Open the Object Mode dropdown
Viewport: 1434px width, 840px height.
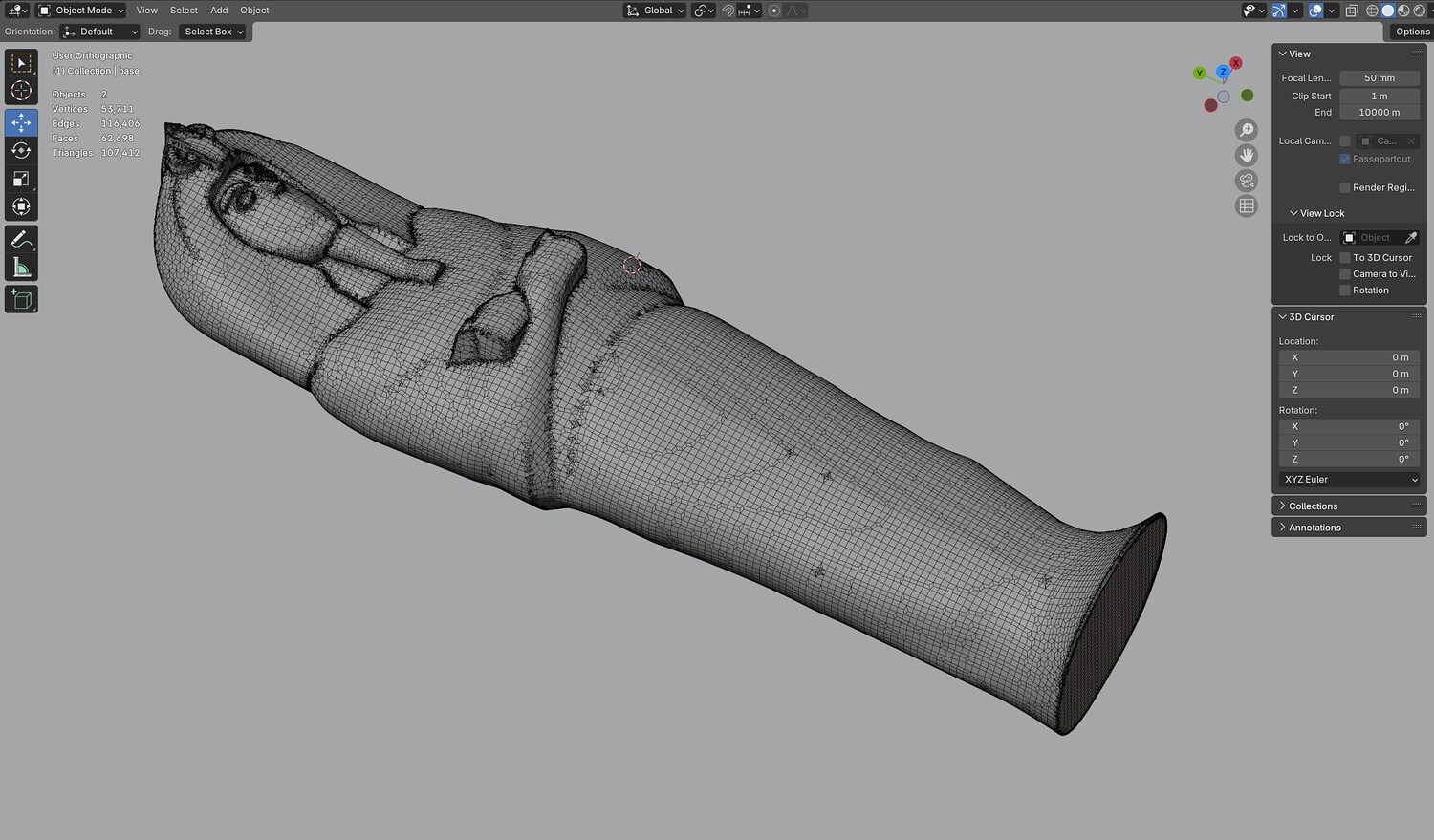[x=81, y=11]
